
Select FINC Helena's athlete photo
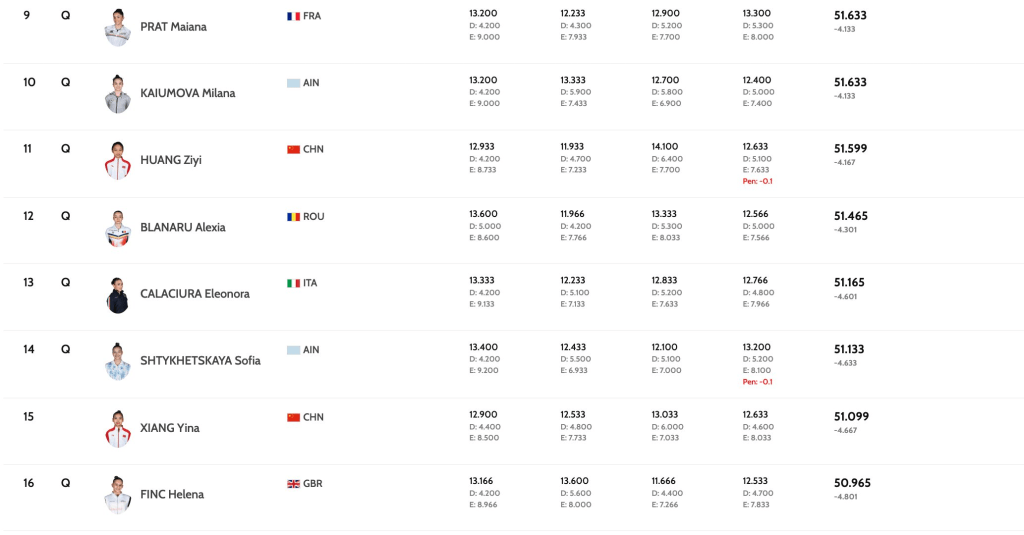tap(118, 495)
